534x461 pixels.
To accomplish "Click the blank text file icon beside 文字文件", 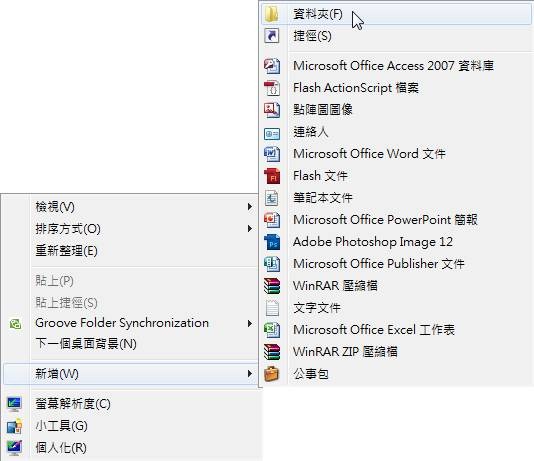I will [x=272, y=308].
